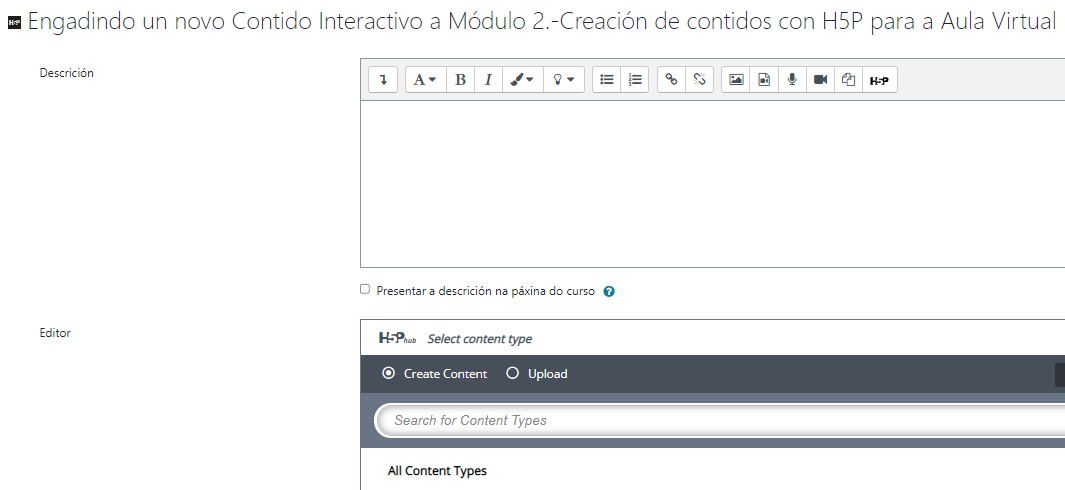Record video with the camera icon
Image resolution: width=1065 pixels, height=490 pixels.
coord(820,80)
